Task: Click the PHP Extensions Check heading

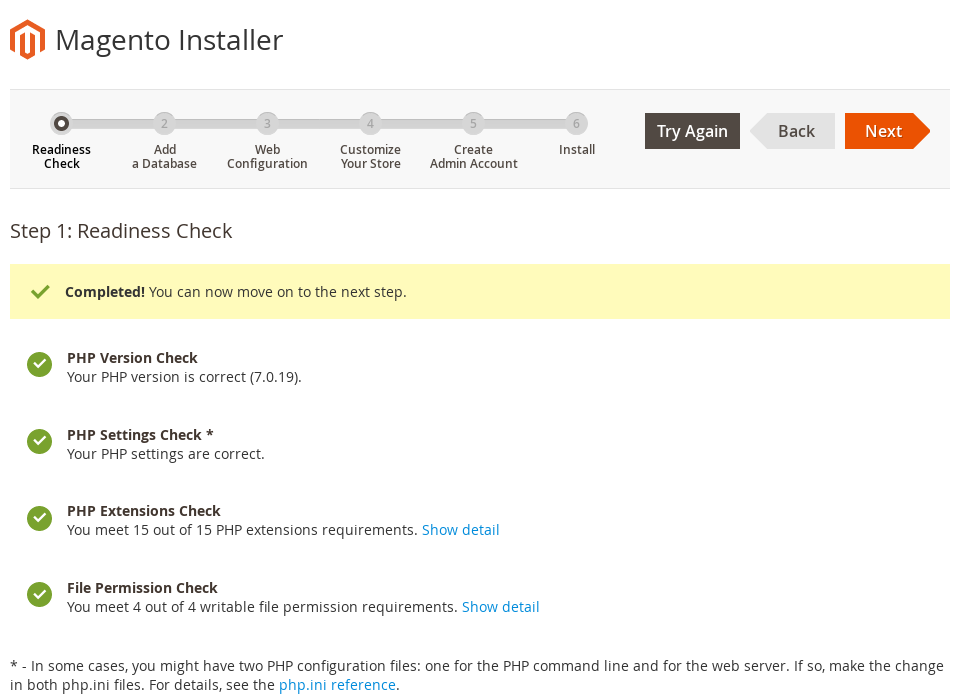Action: 144,511
